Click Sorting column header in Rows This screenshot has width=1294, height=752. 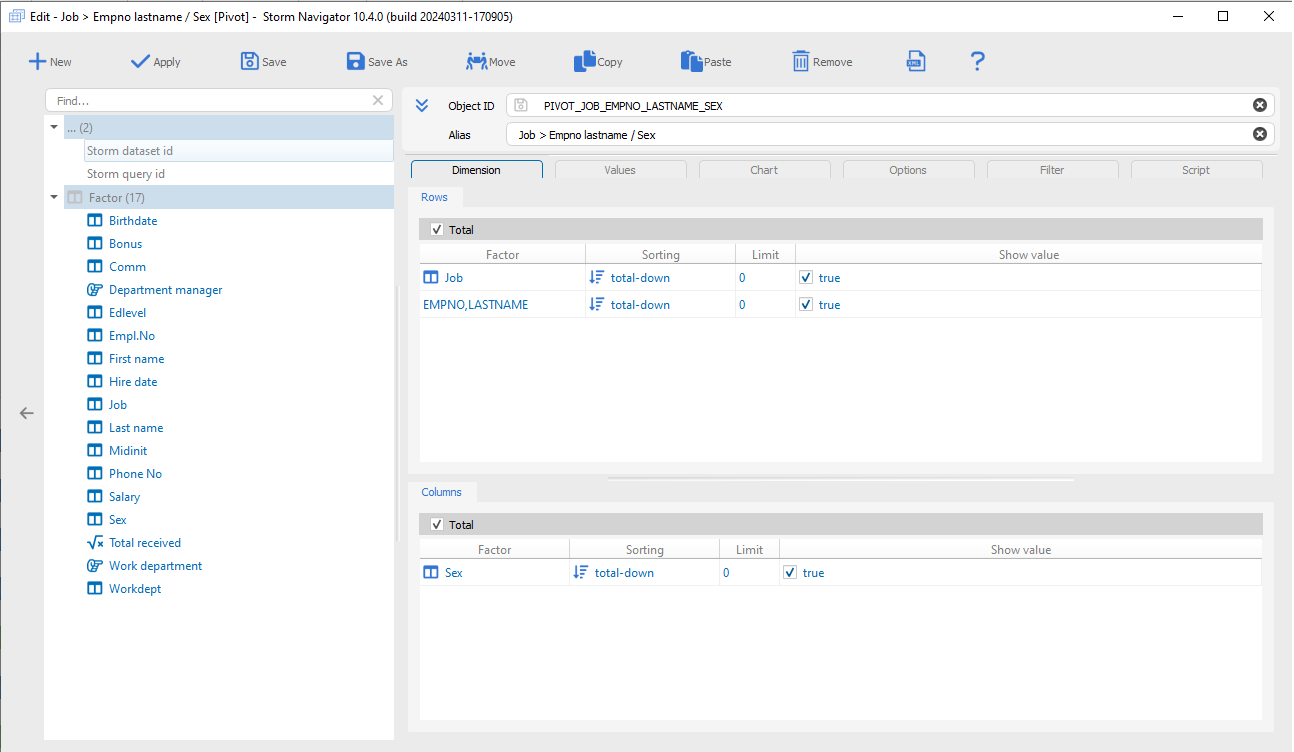click(x=660, y=255)
